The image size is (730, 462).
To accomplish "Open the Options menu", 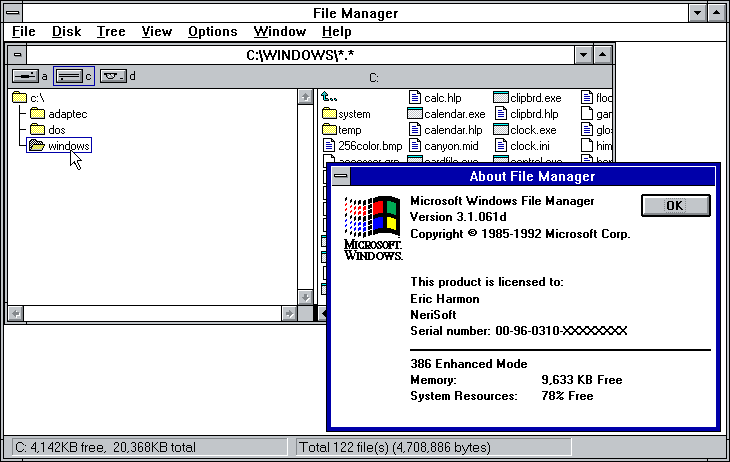I will pos(213,32).
